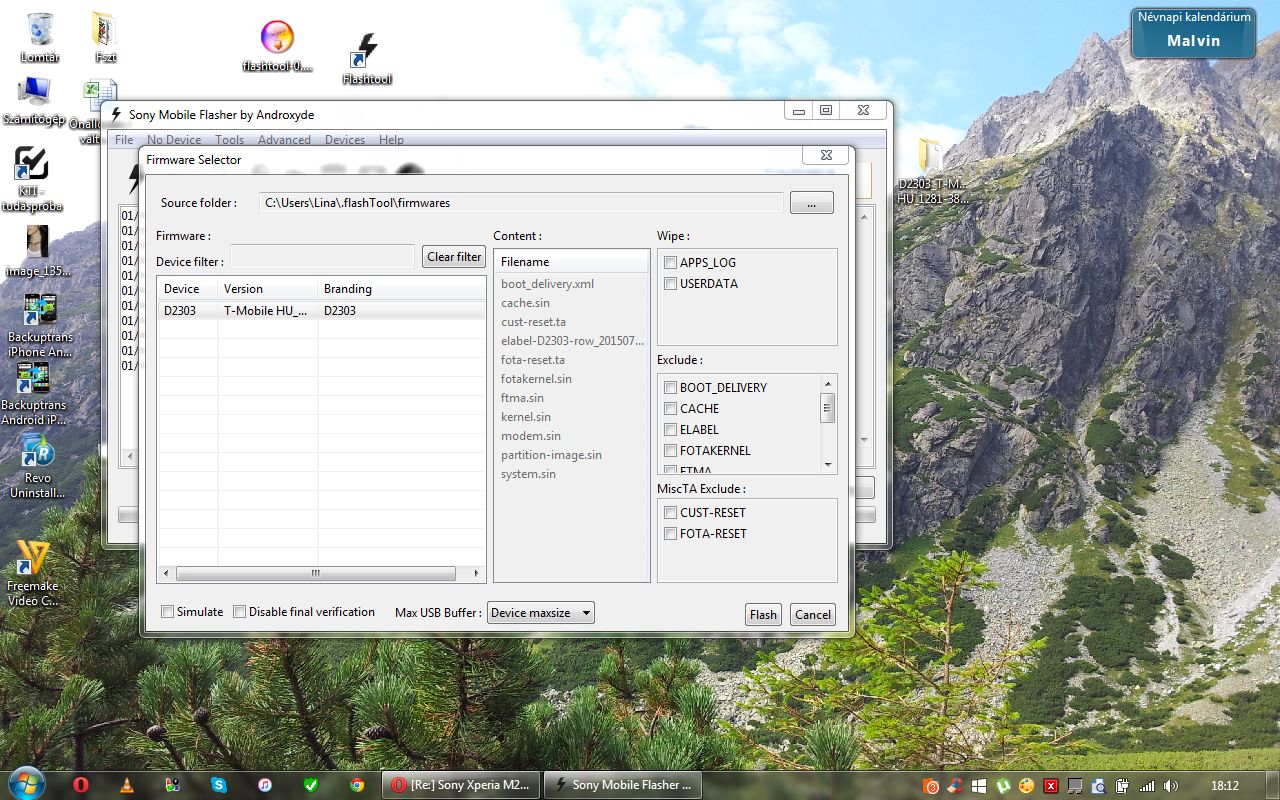Check CACHE in the Exclude list

(671, 408)
